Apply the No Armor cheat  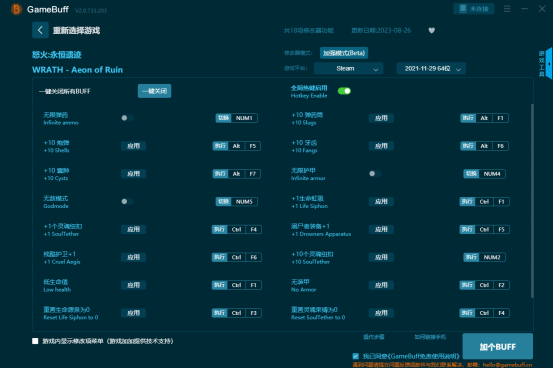[381, 285]
